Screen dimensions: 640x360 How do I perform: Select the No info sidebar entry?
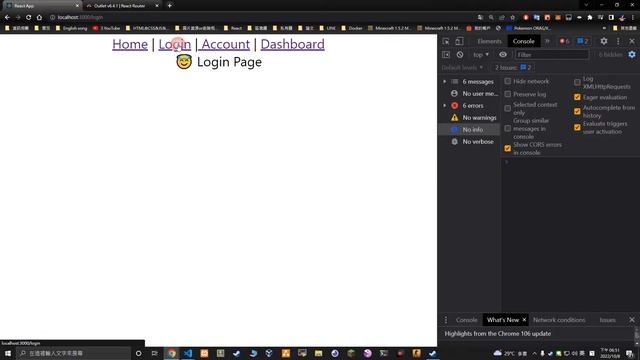pyautogui.click(x=469, y=129)
